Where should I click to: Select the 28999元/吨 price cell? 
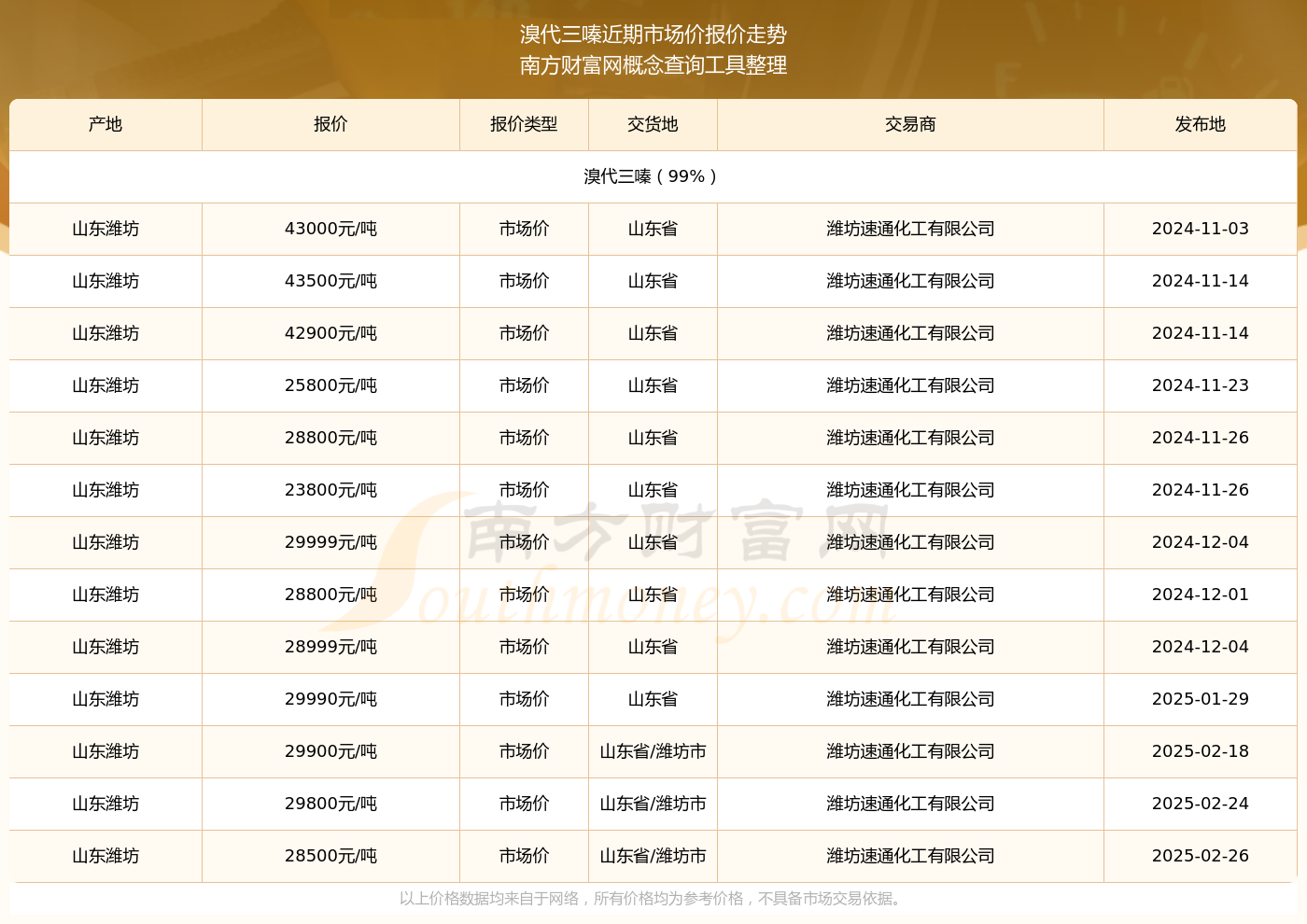point(330,647)
